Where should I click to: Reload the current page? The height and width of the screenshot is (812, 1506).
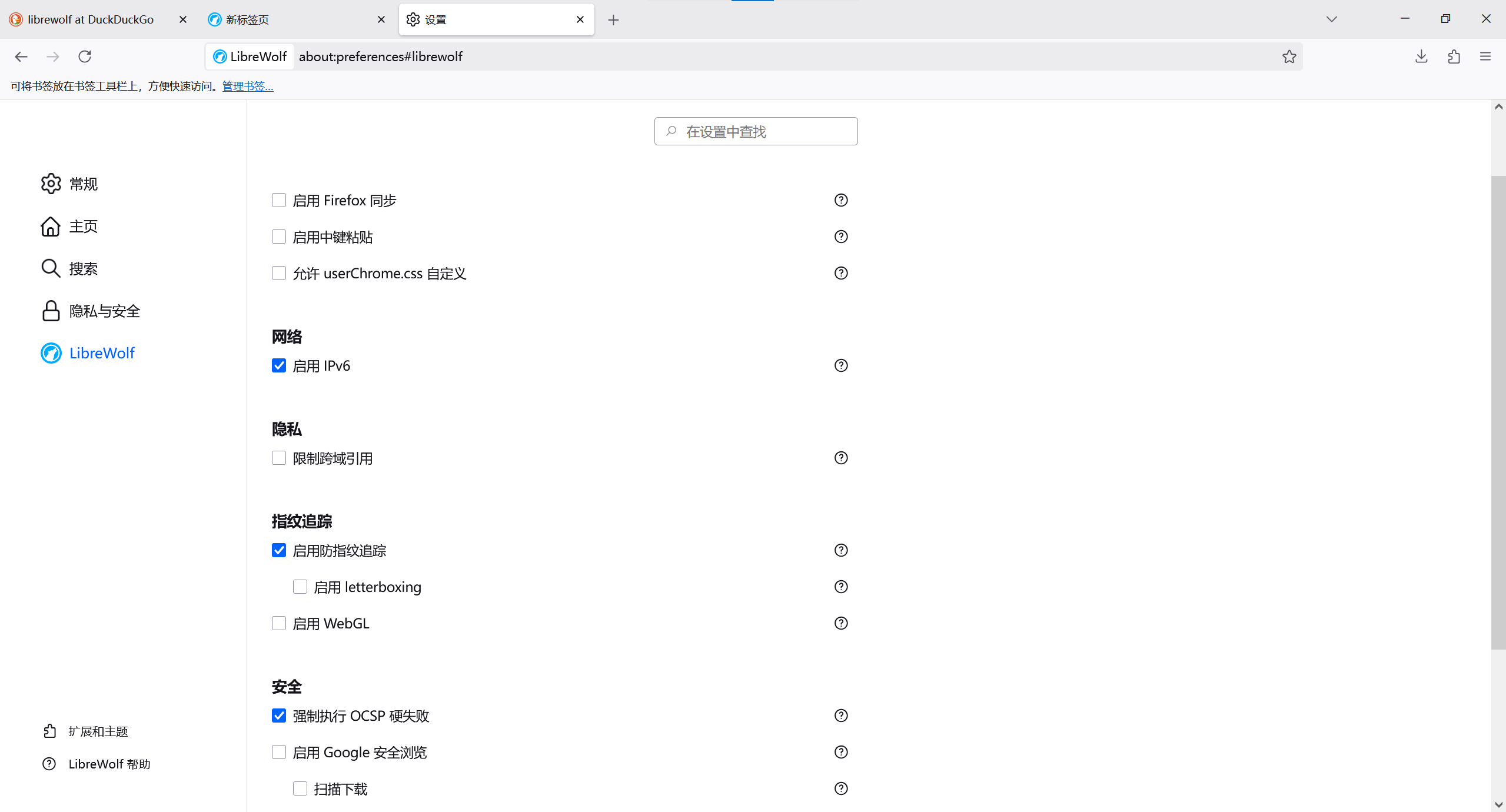[85, 56]
